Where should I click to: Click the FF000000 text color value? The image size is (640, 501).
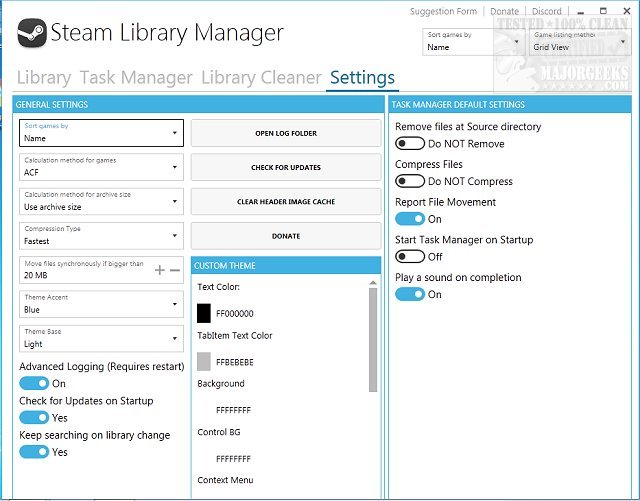(x=235, y=314)
